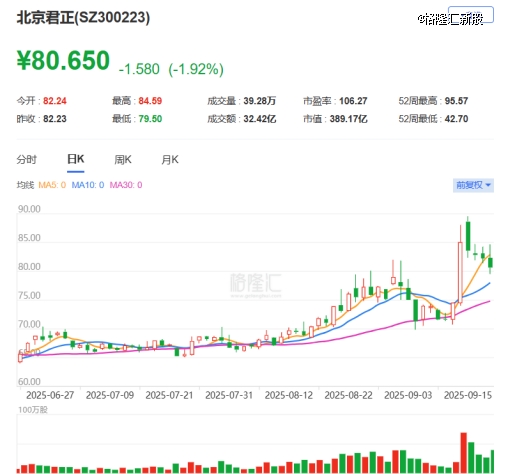Click the green candlestick at the peak near 88
This screenshot has height=474, width=508.
468,236
